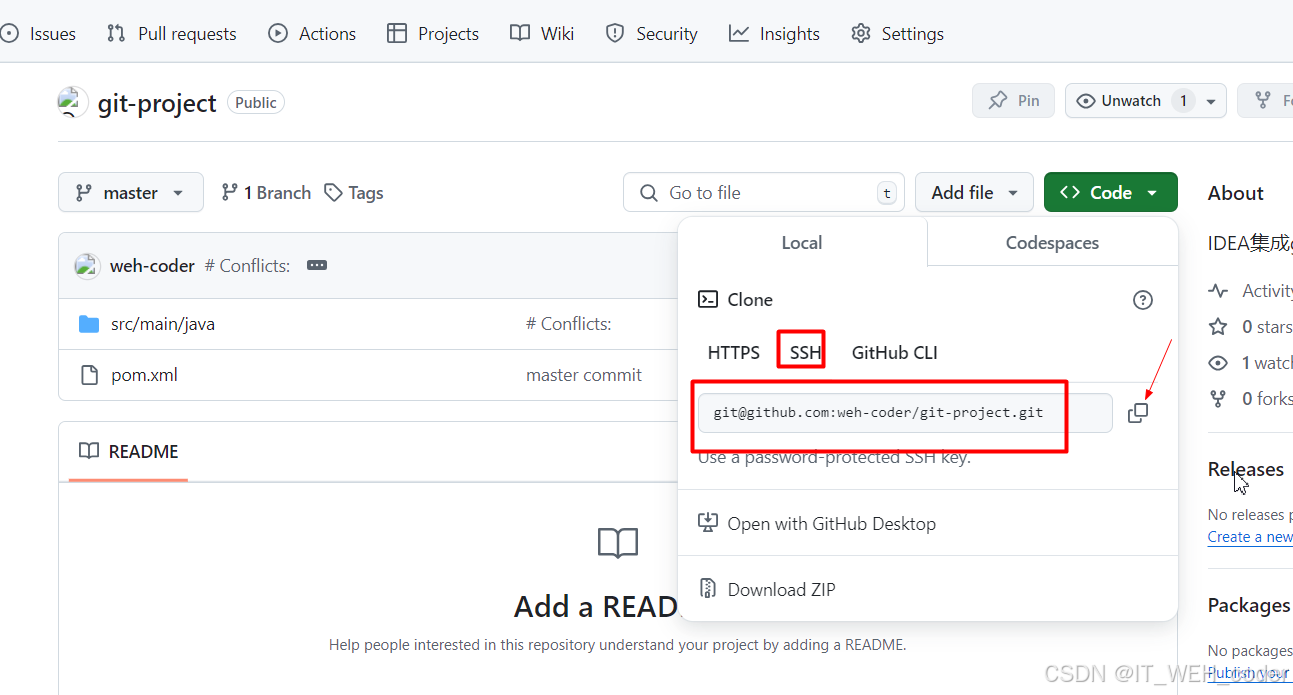Expand the Unwatch dropdown arrow

pos(1211,101)
